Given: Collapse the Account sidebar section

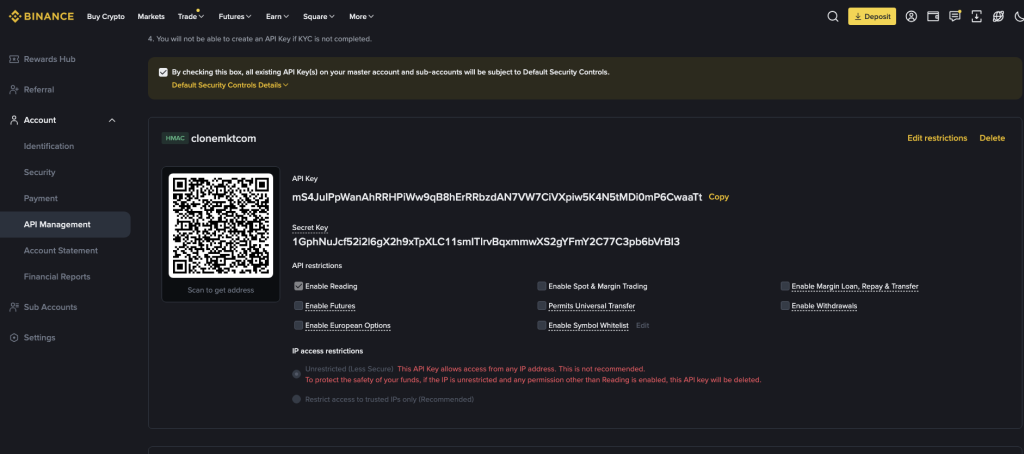Looking at the screenshot, I should pos(112,120).
